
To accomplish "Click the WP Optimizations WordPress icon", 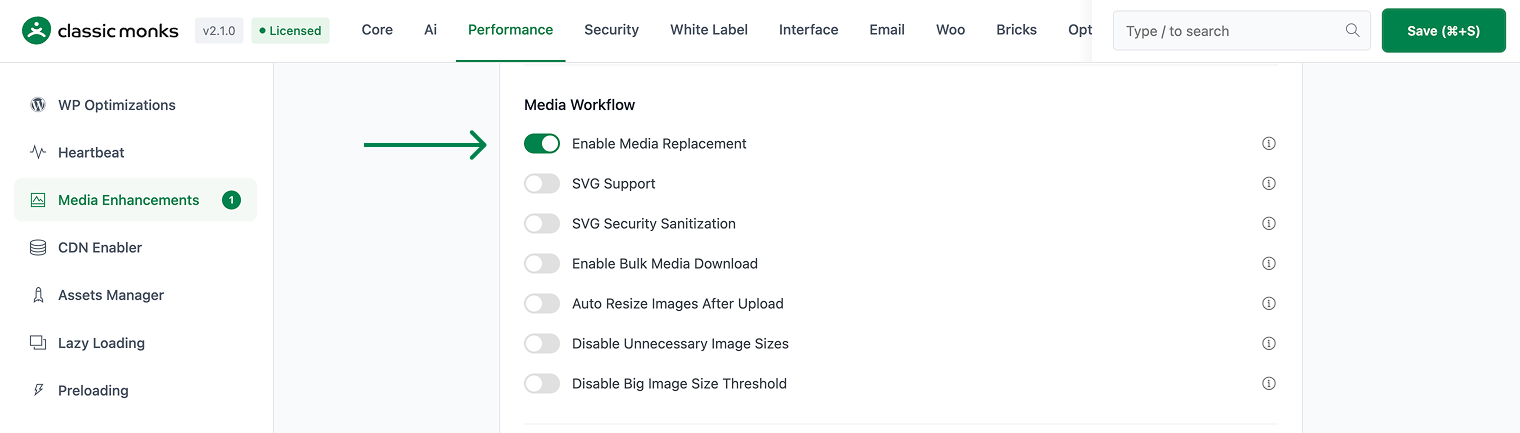I will 38,105.
